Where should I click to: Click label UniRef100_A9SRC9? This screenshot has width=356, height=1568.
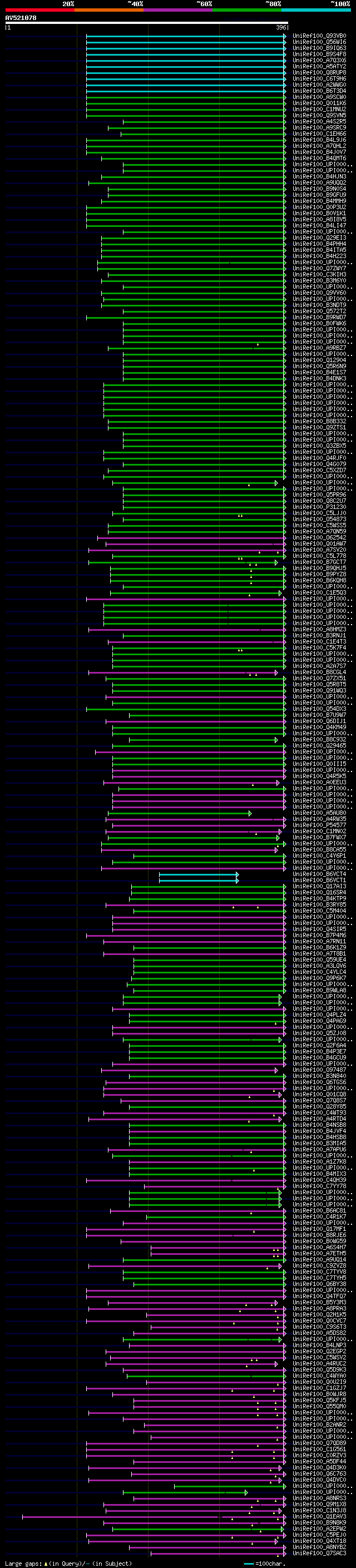click(x=319, y=127)
